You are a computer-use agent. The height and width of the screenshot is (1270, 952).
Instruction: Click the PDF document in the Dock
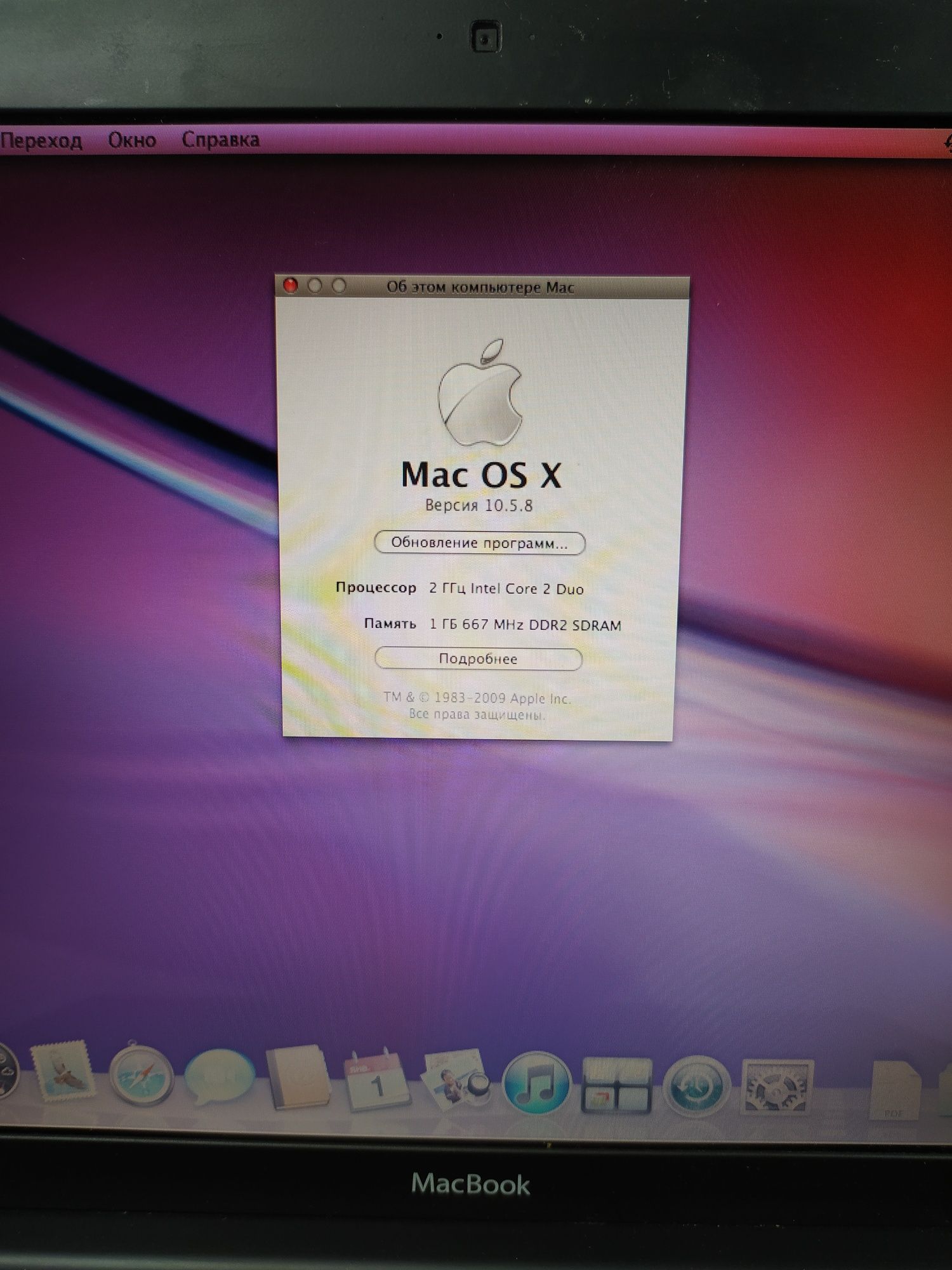[x=895, y=1090]
